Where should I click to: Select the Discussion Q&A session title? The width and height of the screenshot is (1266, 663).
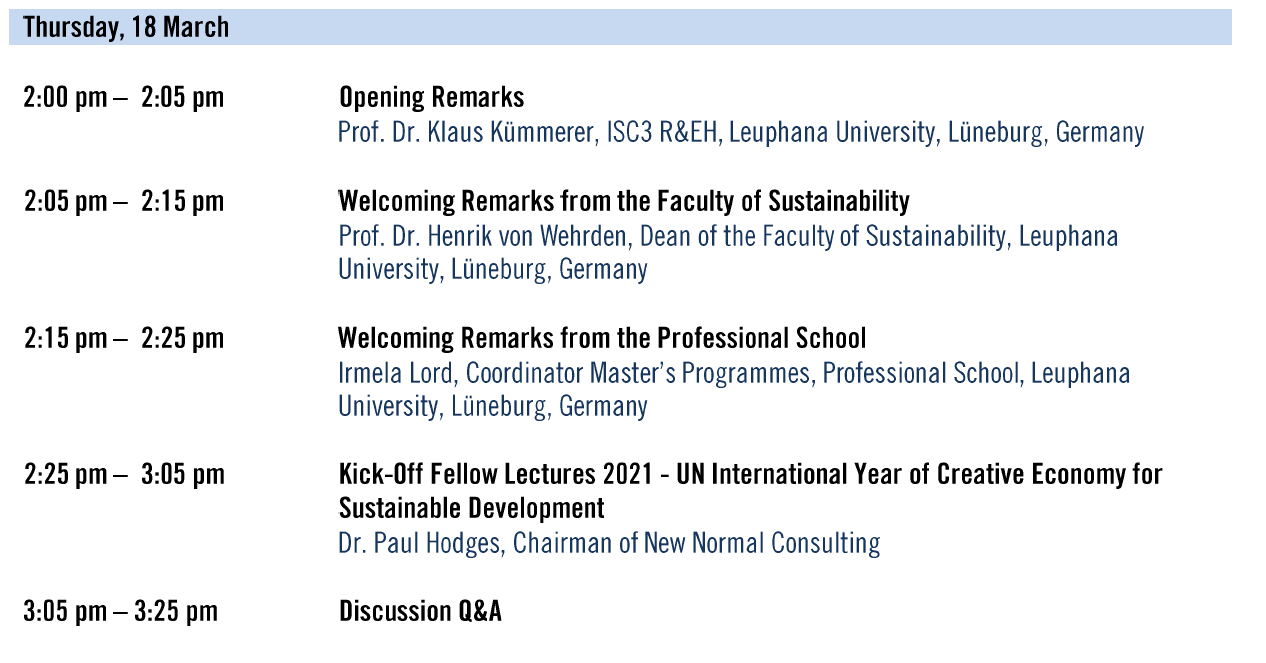[x=420, y=611]
